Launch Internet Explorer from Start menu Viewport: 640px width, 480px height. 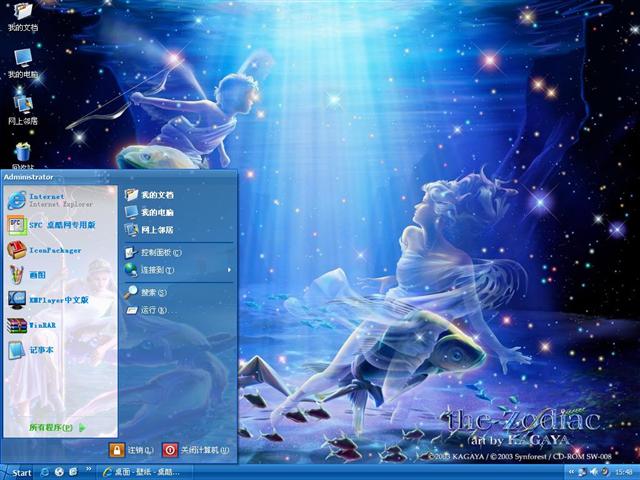[60, 200]
